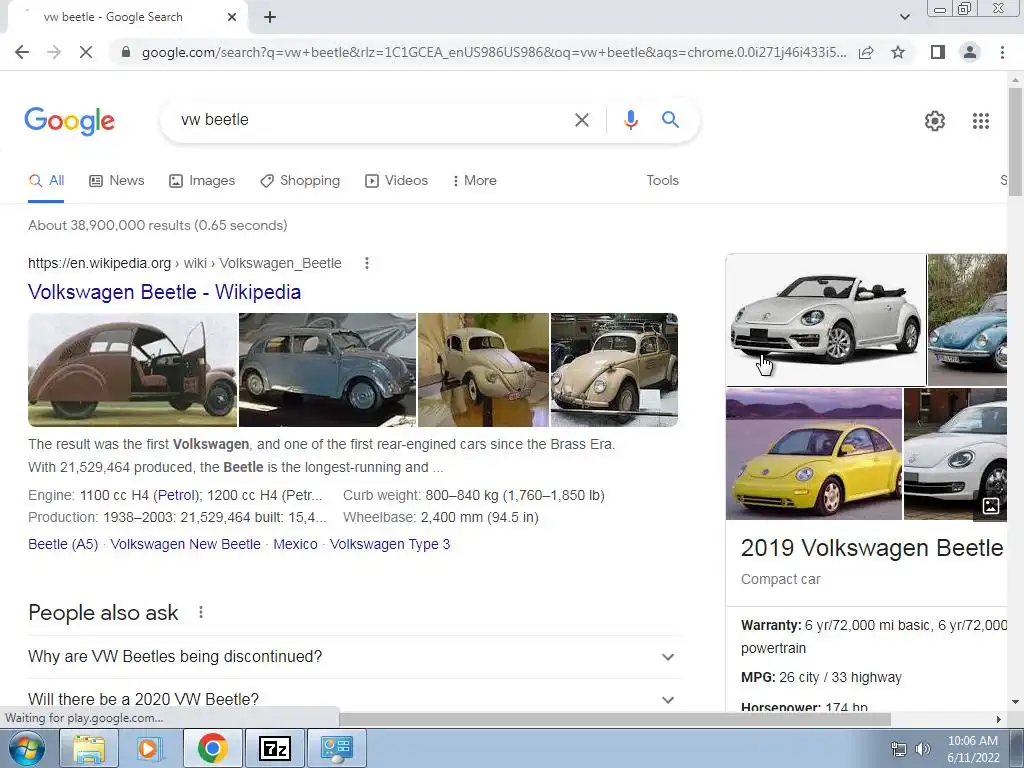
Task: Open People also ask options menu
Action: pyautogui.click(x=200, y=613)
